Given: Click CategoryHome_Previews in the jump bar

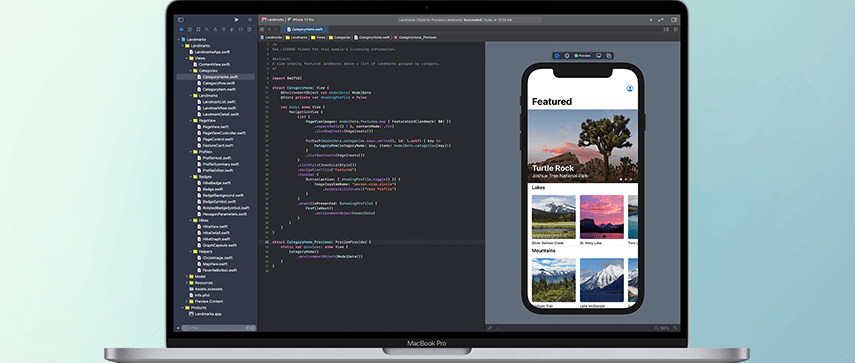Looking at the screenshot, I should click(x=417, y=38).
